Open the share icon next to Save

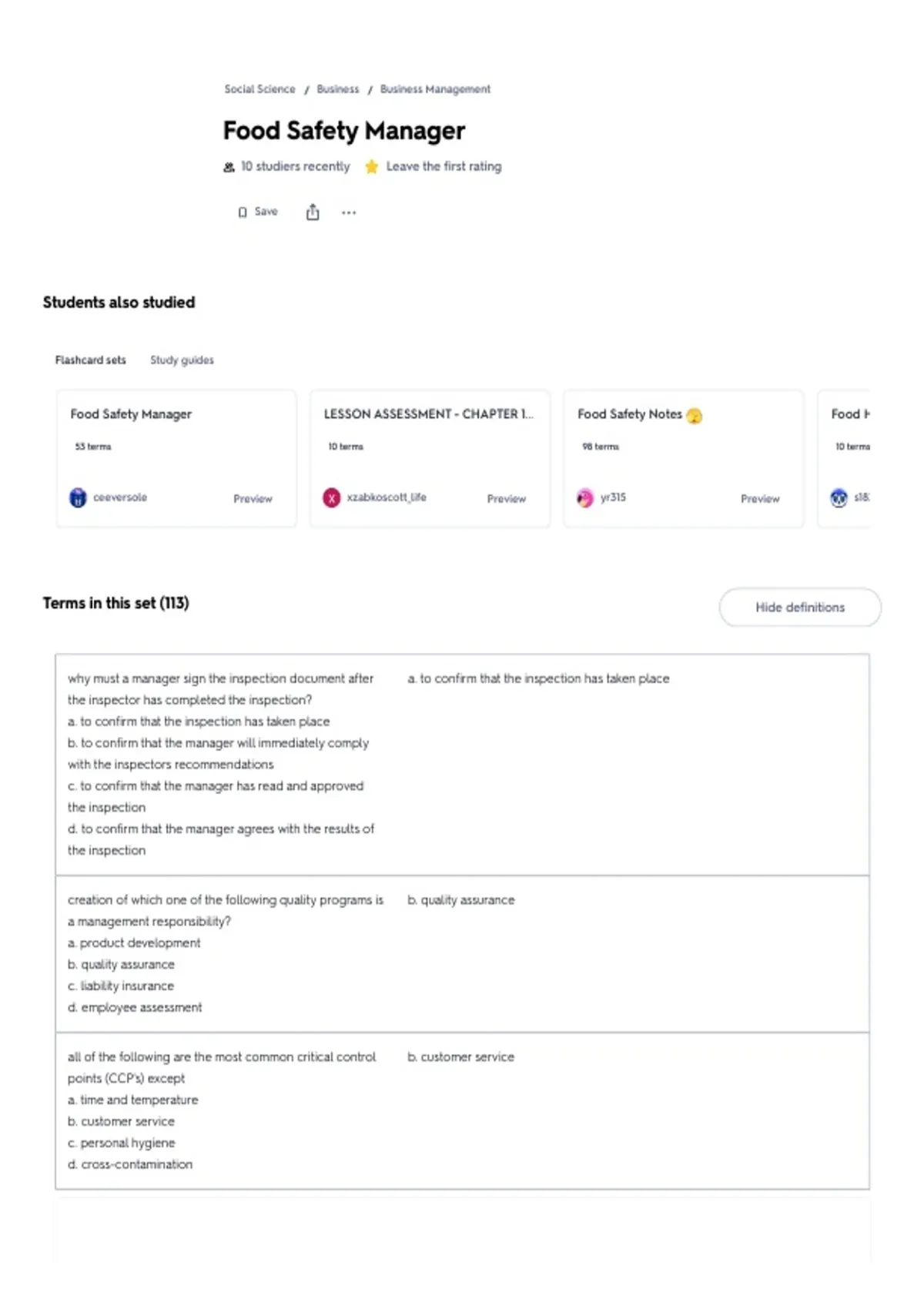(313, 212)
